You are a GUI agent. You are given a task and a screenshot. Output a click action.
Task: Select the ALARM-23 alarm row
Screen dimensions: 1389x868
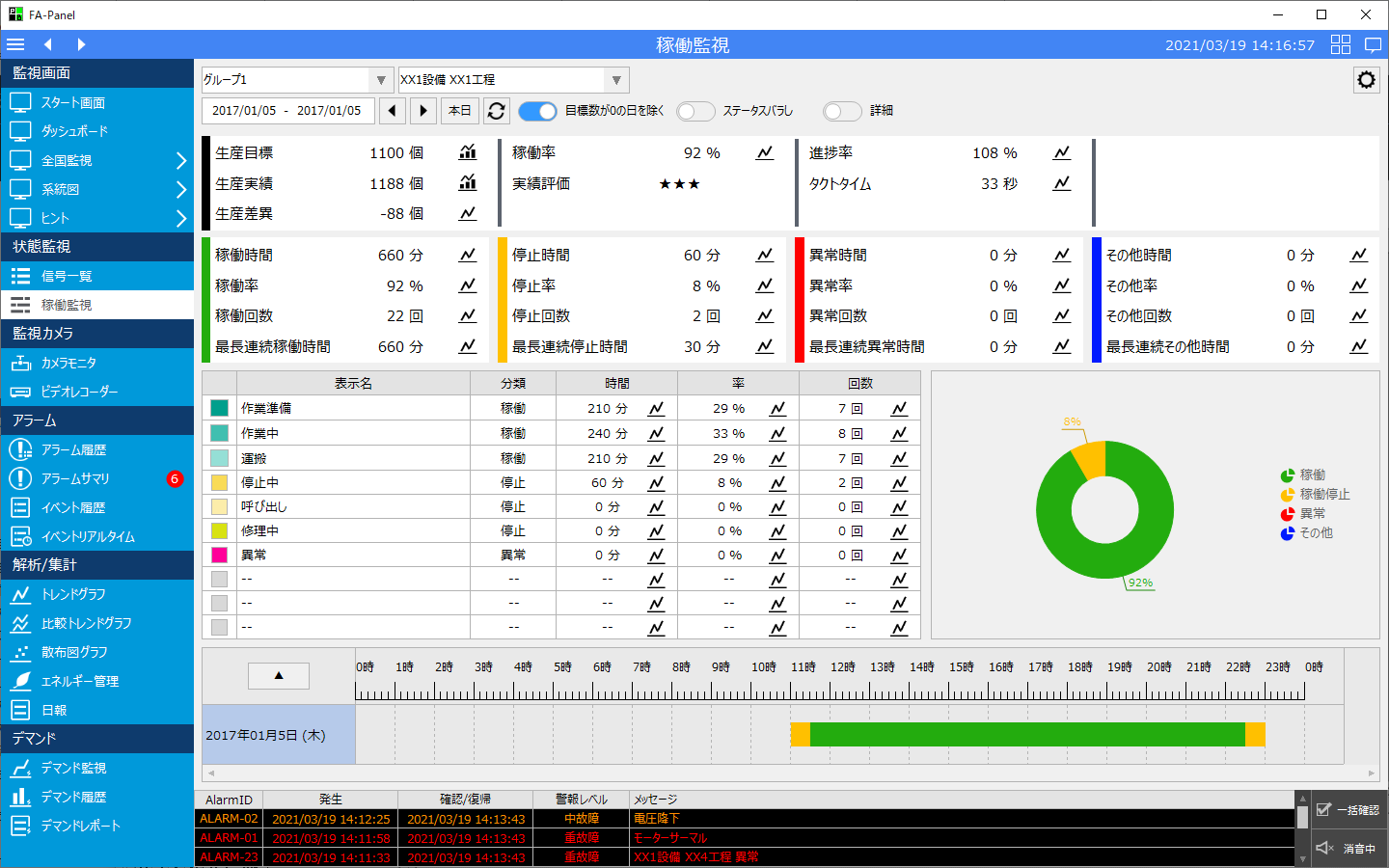(744, 857)
